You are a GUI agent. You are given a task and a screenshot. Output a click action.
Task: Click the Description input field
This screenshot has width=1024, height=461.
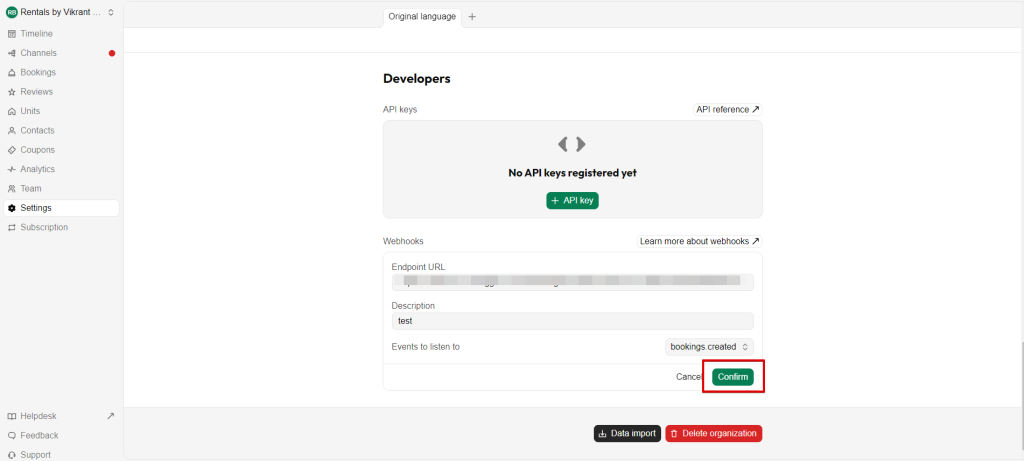click(572, 322)
